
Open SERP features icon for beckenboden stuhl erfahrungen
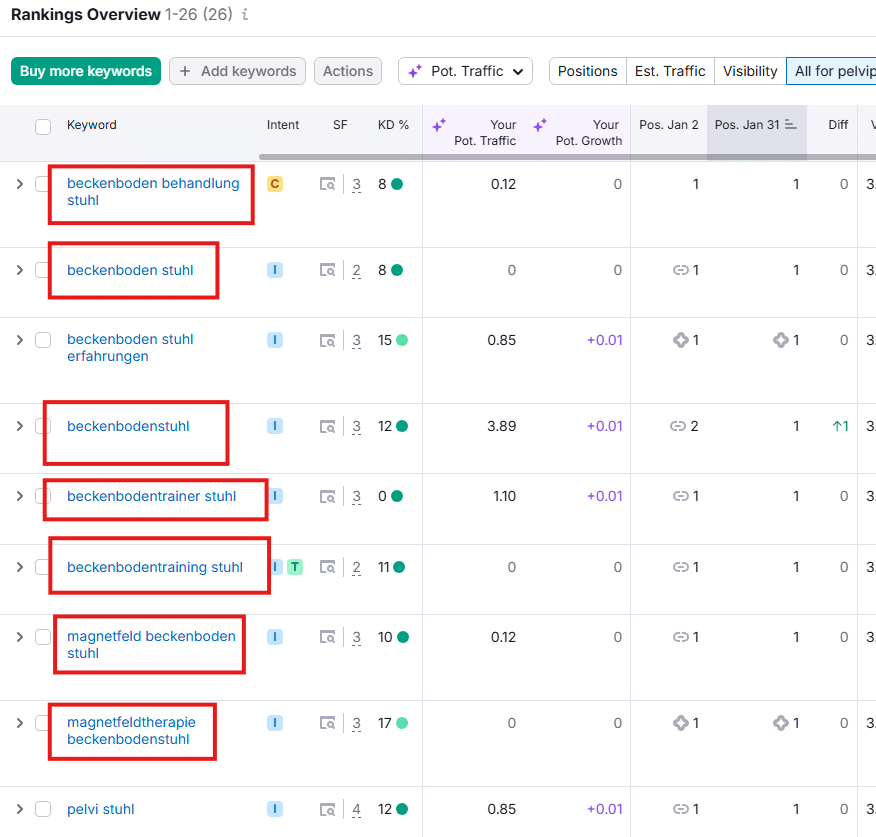coord(327,340)
